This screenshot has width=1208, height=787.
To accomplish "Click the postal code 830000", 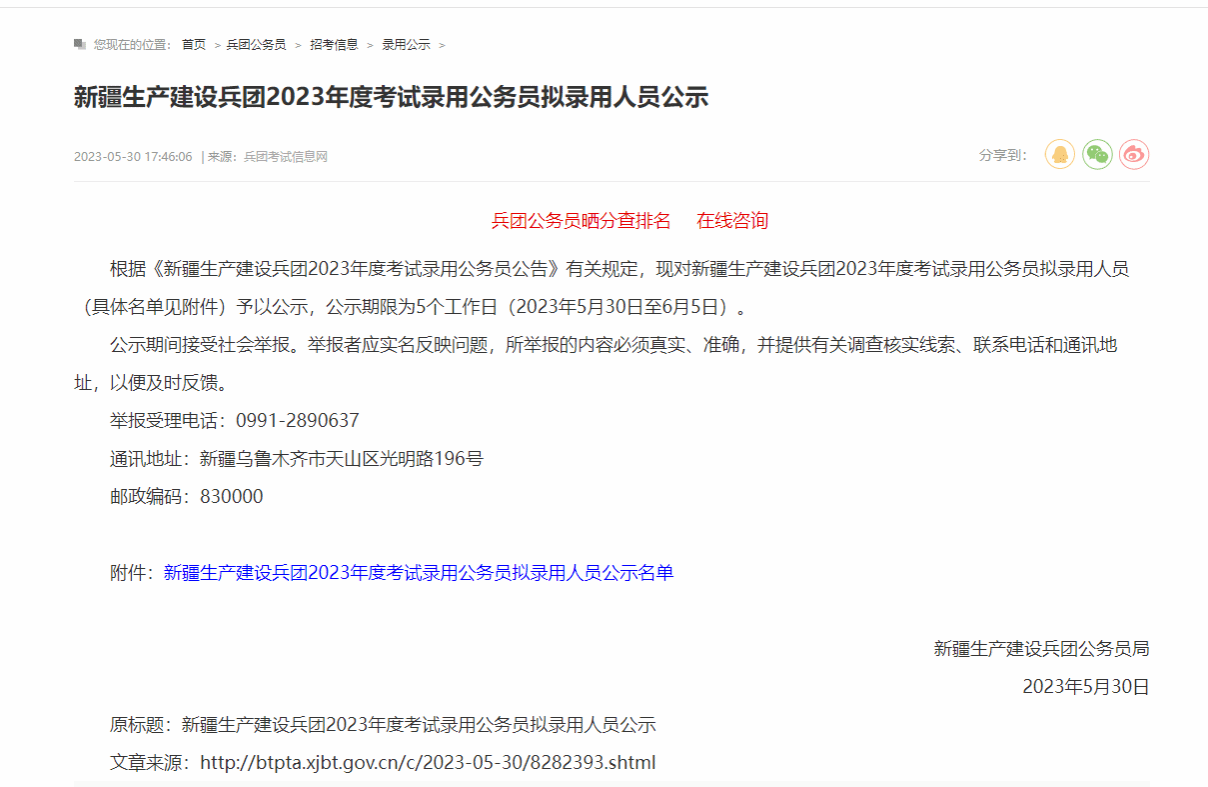I will coord(231,497).
